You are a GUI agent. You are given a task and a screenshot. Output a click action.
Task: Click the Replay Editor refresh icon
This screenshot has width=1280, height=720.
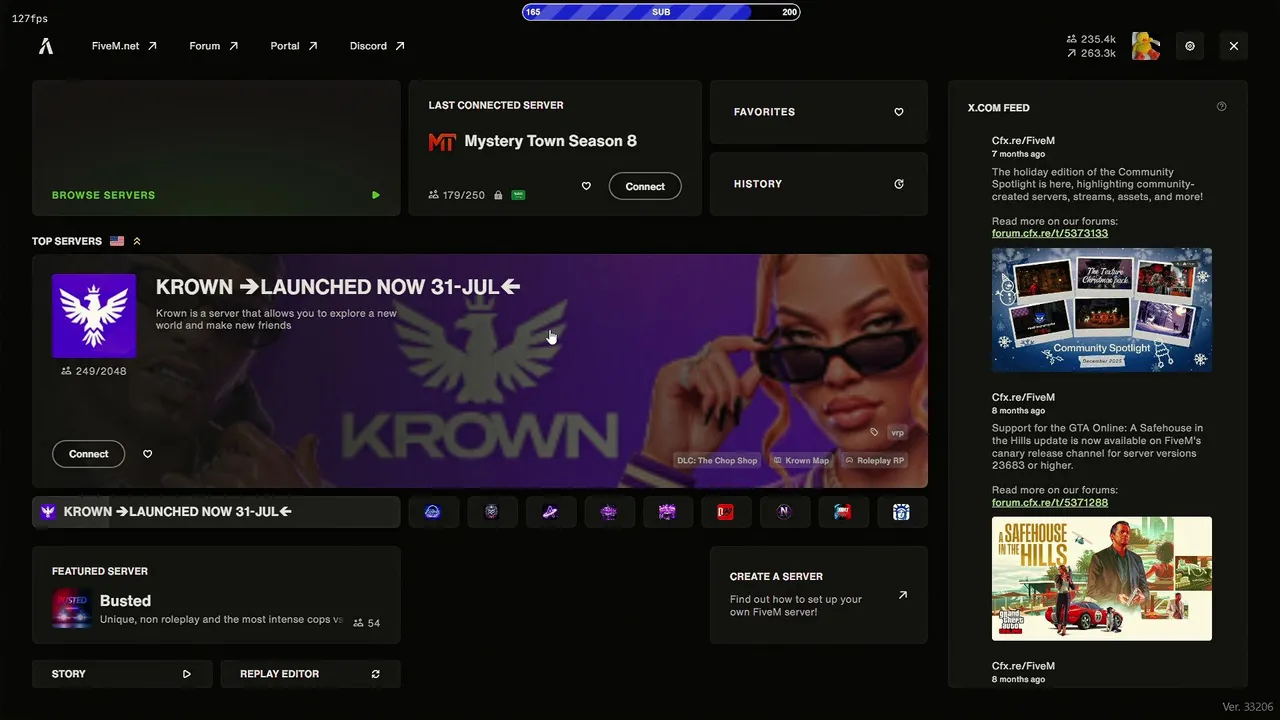pos(376,674)
